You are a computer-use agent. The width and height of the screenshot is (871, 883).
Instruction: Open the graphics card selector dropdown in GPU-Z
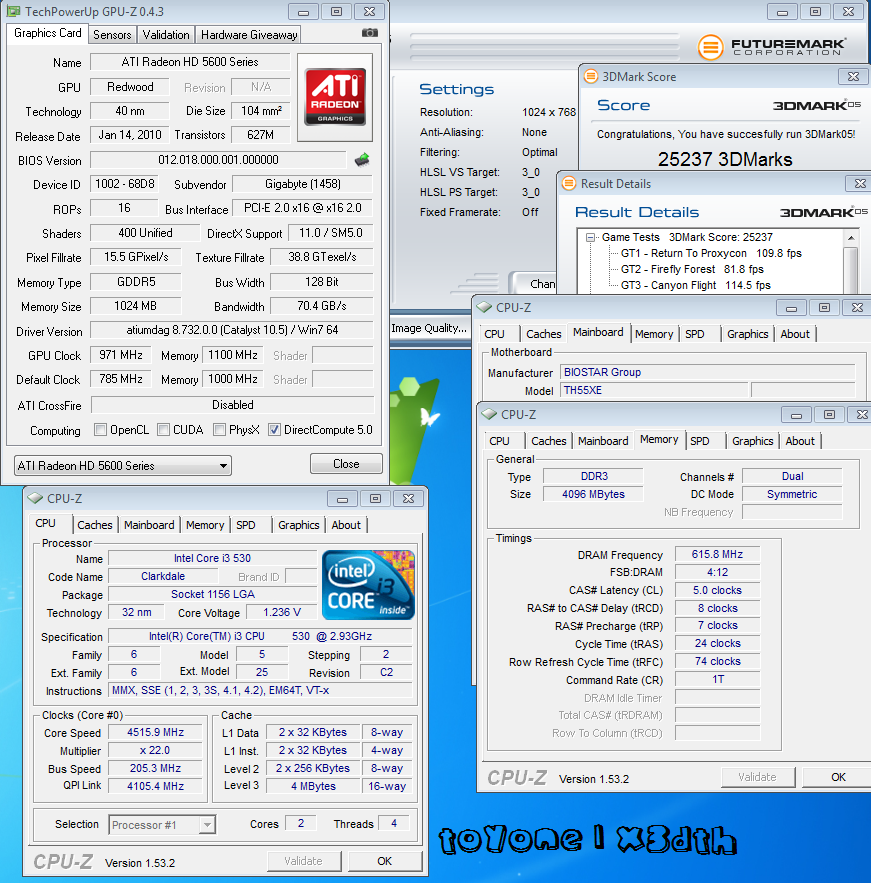click(x=123, y=466)
